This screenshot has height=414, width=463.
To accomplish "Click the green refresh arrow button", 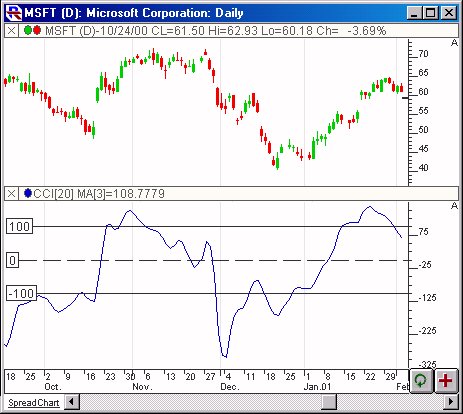I will click(421, 380).
